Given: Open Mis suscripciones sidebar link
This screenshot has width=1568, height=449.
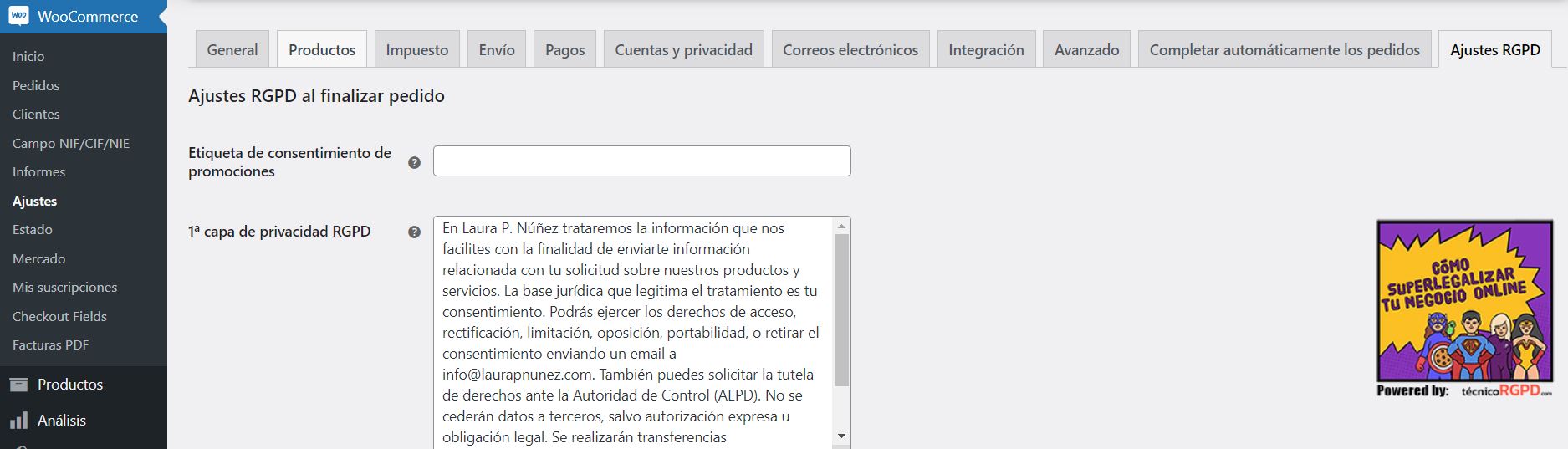Looking at the screenshot, I should tap(64, 287).
